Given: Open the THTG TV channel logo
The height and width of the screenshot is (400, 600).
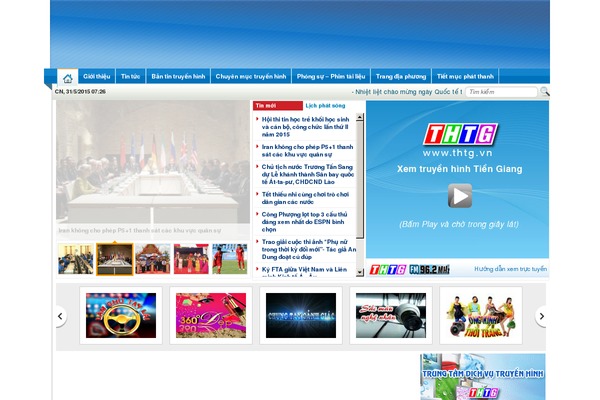Looking at the screenshot, I should [x=387, y=269].
